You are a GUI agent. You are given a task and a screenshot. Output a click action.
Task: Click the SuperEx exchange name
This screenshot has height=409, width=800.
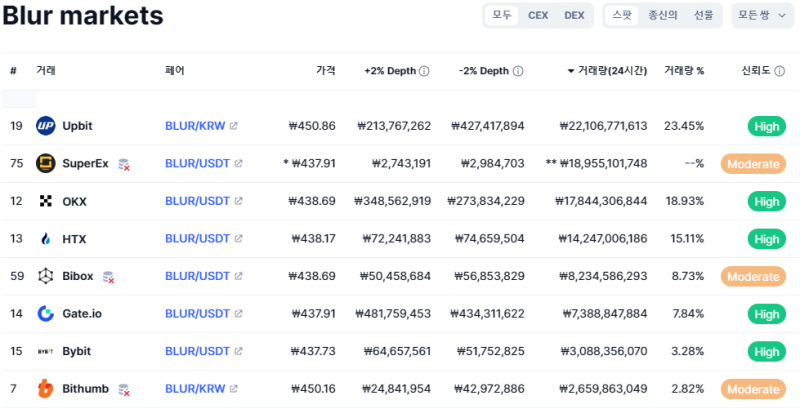click(x=85, y=164)
